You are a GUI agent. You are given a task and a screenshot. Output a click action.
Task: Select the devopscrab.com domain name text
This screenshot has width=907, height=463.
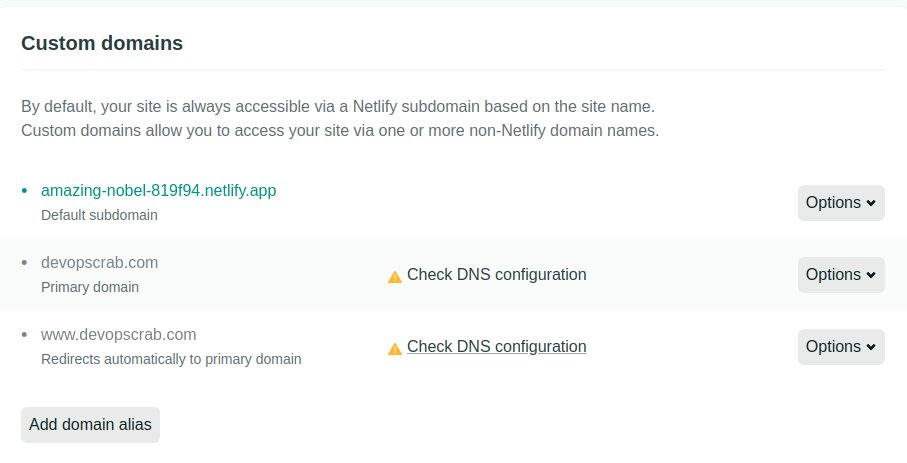(99, 263)
